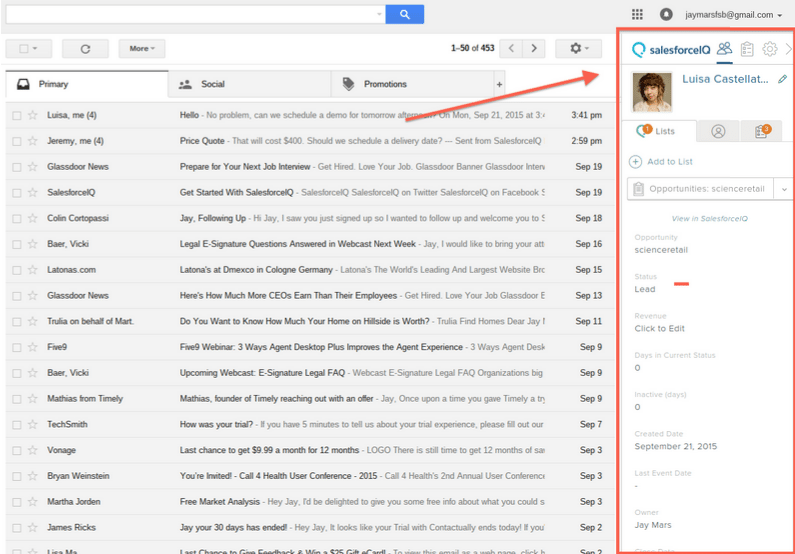Click the Created Date September 21, 2015
This screenshot has height=554, width=795.
676,447
